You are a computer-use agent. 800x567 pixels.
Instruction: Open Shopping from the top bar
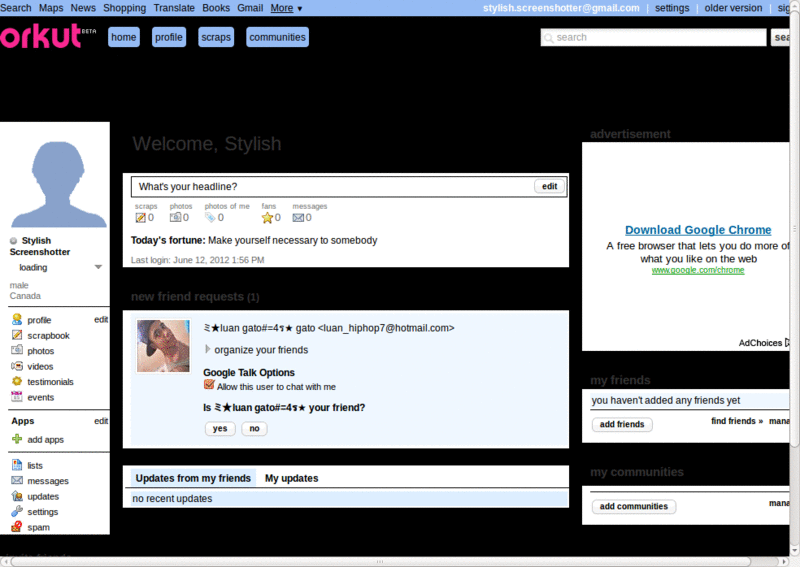(x=124, y=8)
